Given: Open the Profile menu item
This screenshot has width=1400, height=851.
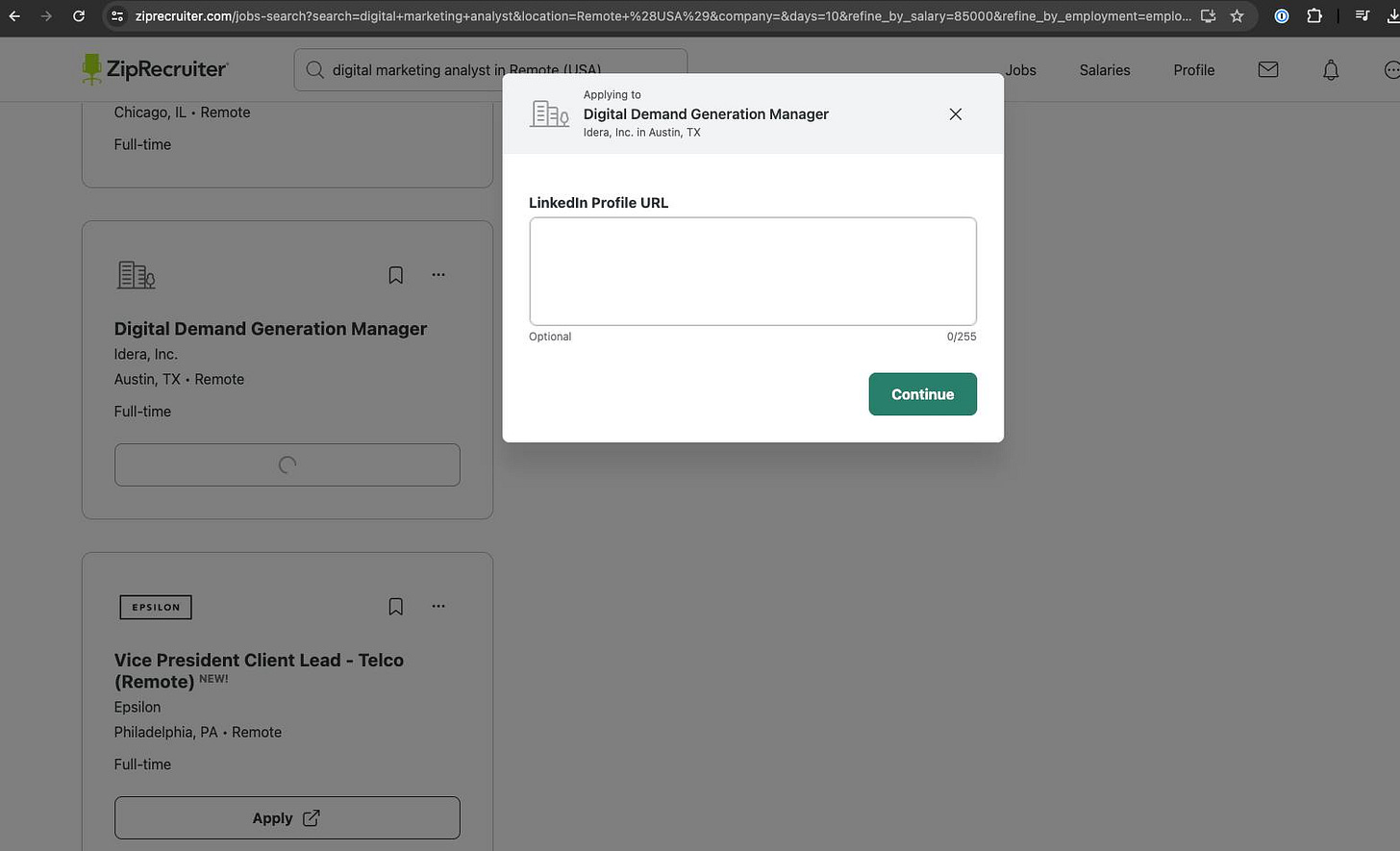Looking at the screenshot, I should pyautogui.click(x=1193, y=70).
